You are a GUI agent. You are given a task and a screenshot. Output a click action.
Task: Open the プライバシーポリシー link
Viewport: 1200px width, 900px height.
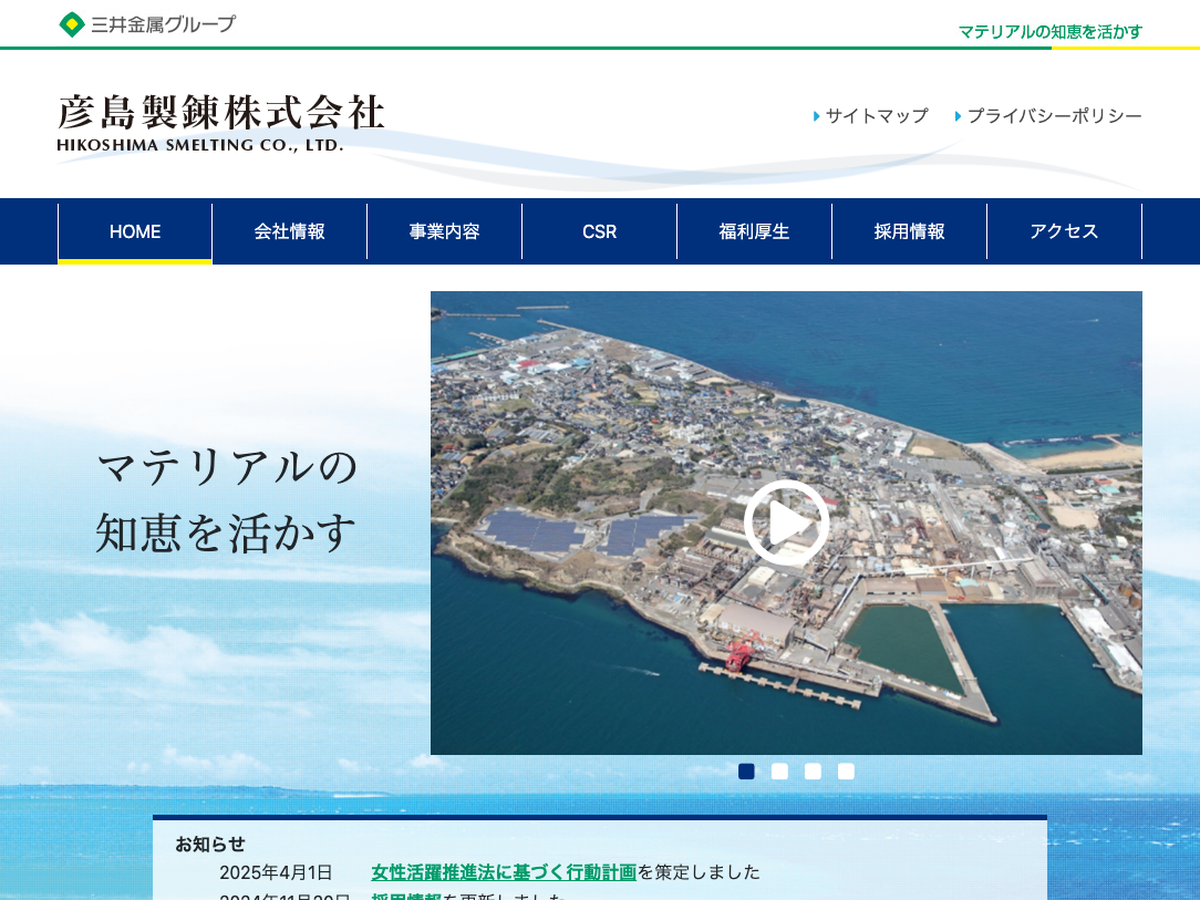point(1054,116)
